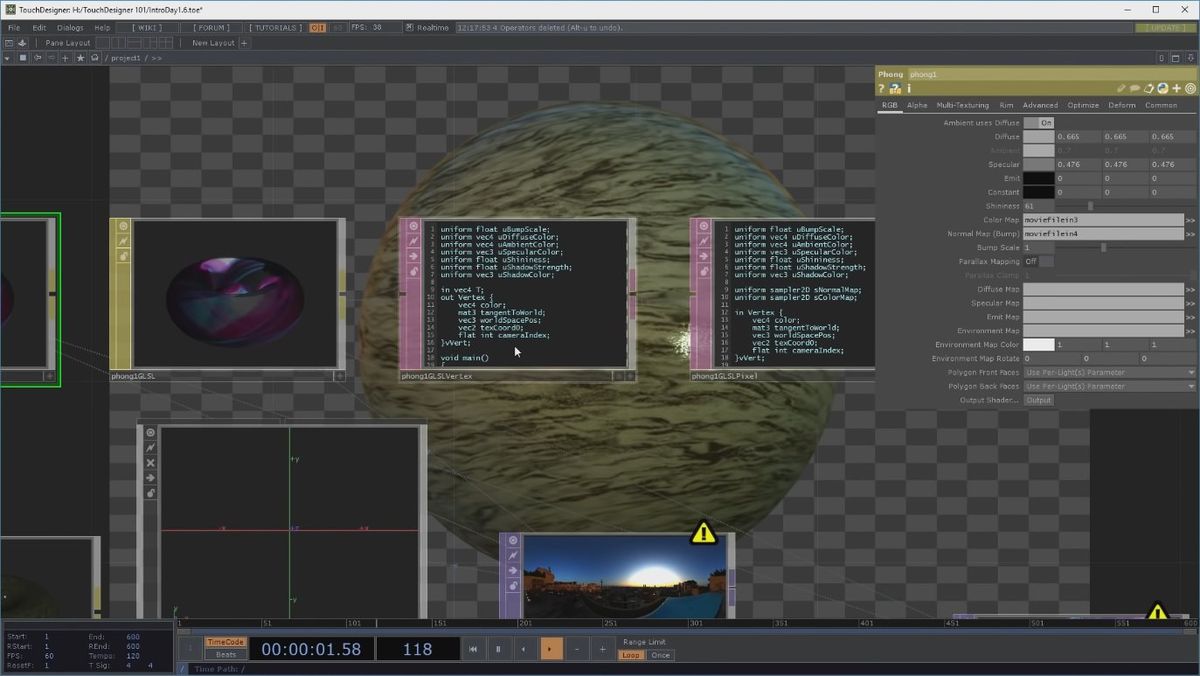Image resolution: width=1200 pixels, height=676 pixels.
Task: Switch to the Multi-Texturing tab
Action: tap(962, 105)
